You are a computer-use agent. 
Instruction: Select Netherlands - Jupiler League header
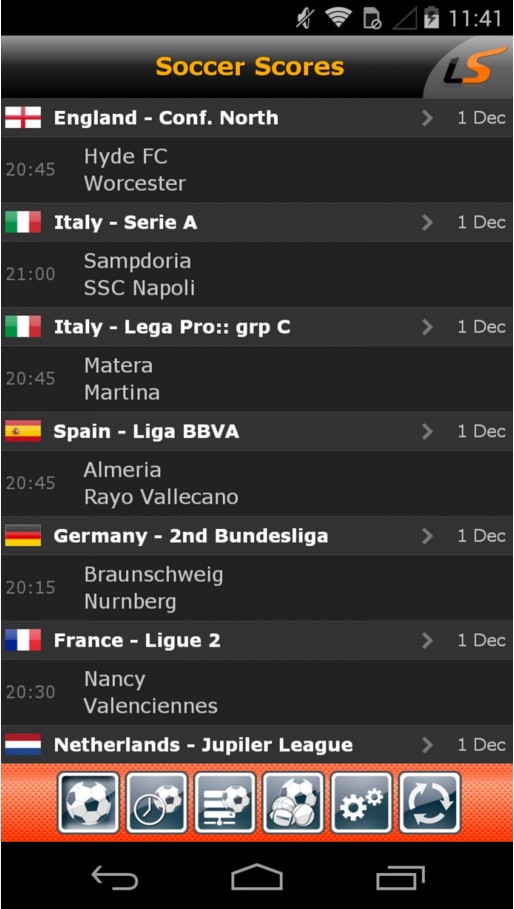[257, 744]
